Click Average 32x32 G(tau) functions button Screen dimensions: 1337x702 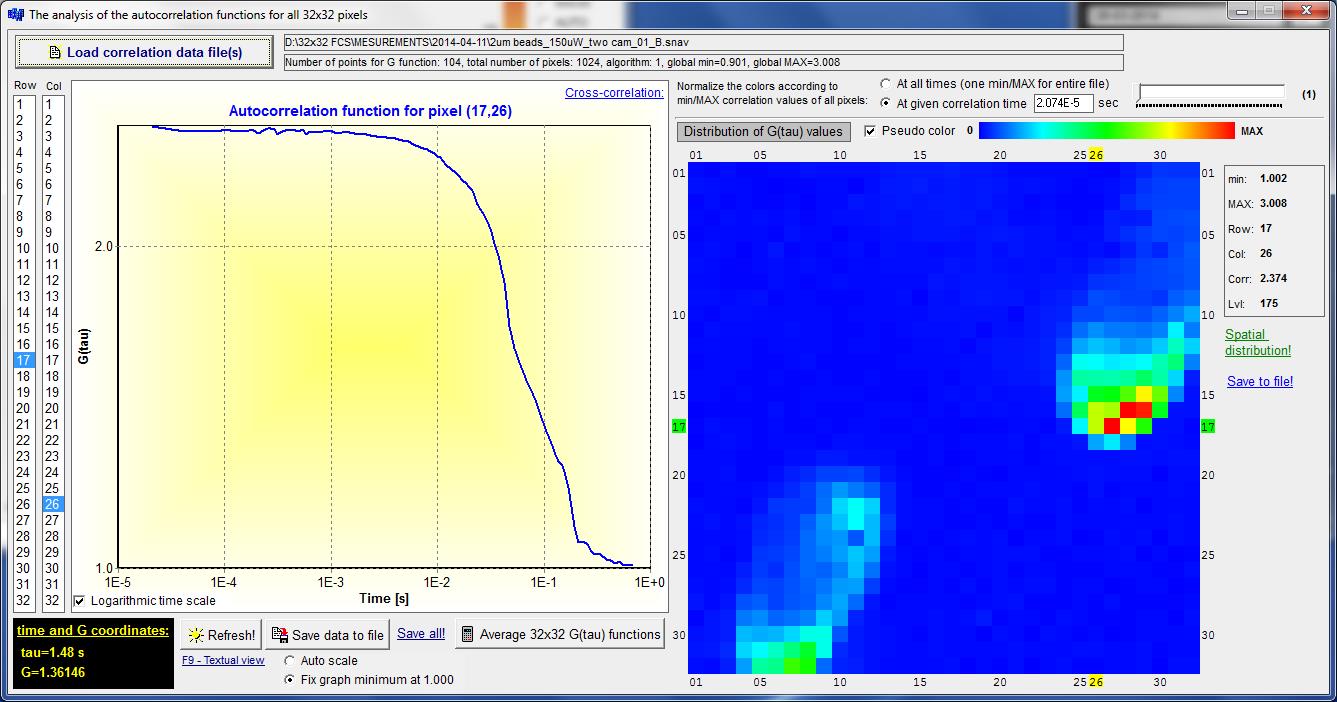pos(560,634)
